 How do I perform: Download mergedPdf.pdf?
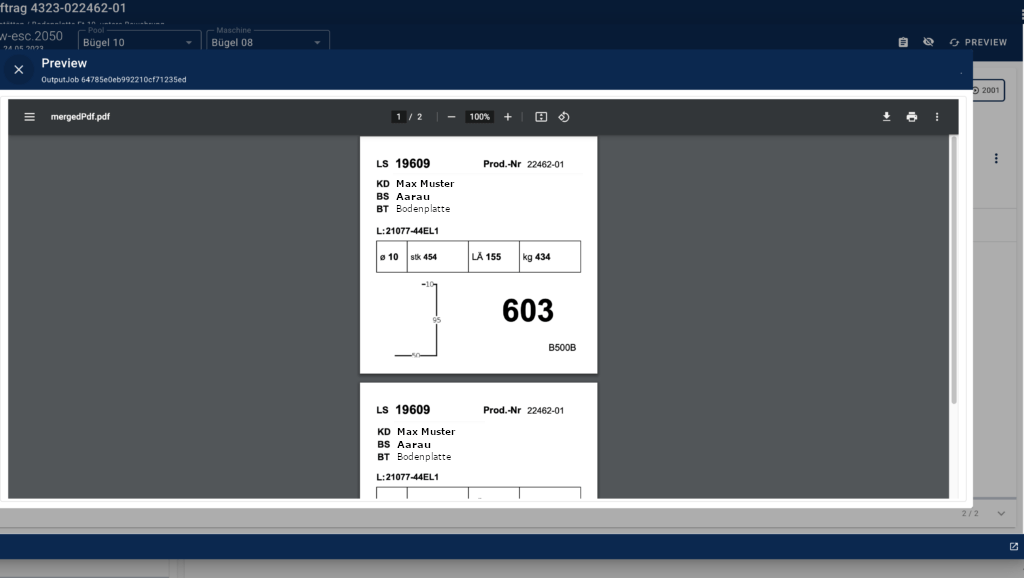886,117
